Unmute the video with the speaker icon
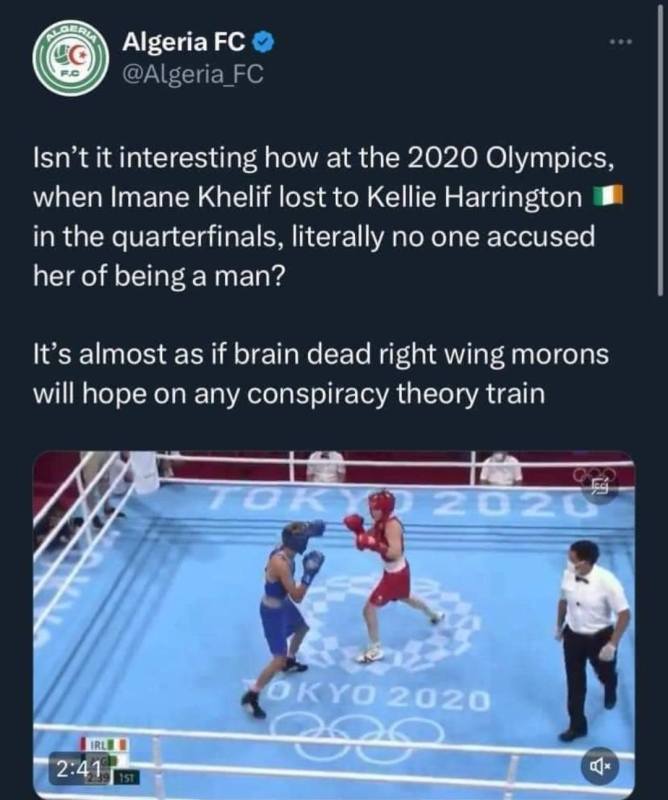 click(x=600, y=766)
